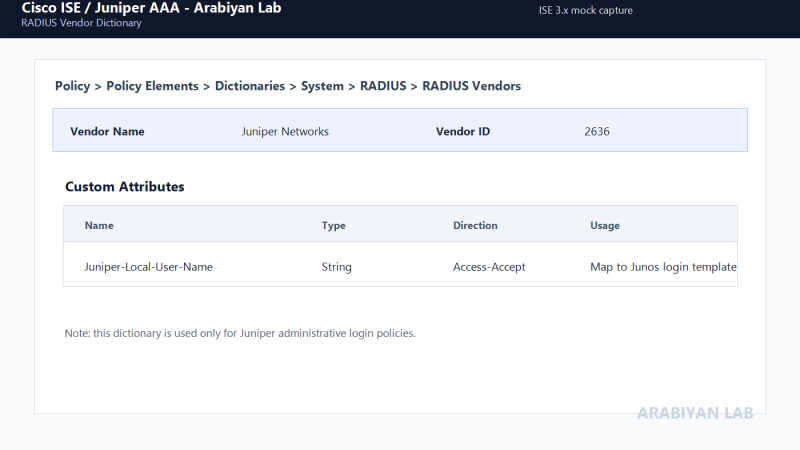Screen dimensions: 800x450
Task: Sort by the Name column header
Action: click(x=99, y=226)
